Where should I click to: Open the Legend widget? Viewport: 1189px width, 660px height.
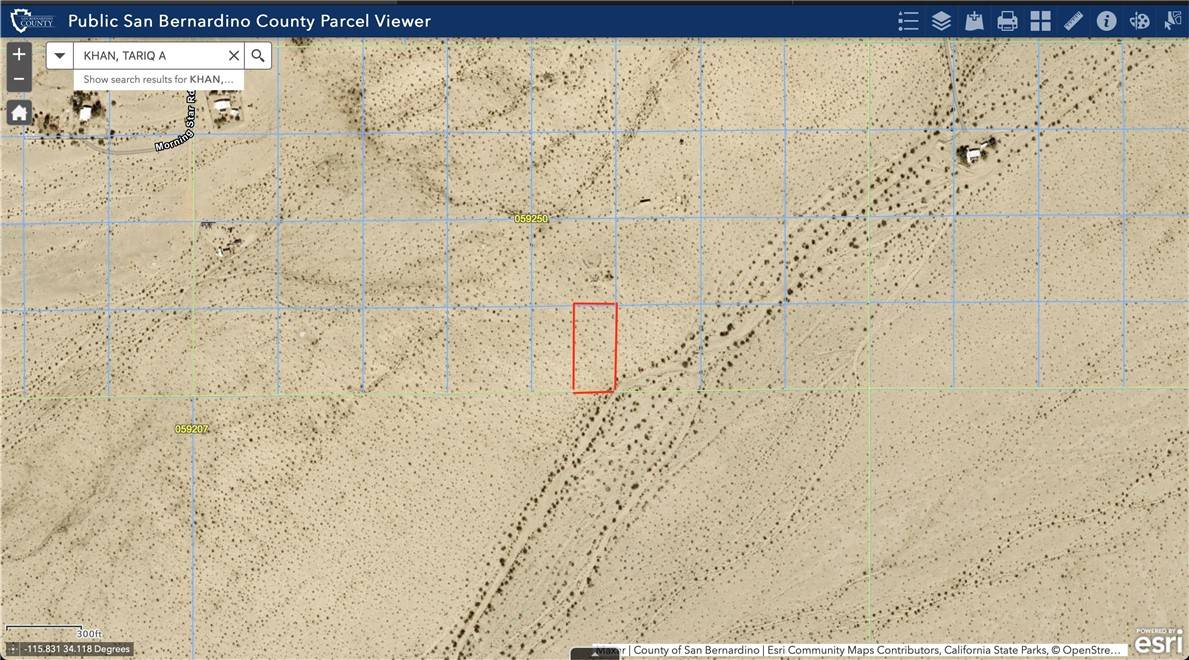[x=908, y=20]
